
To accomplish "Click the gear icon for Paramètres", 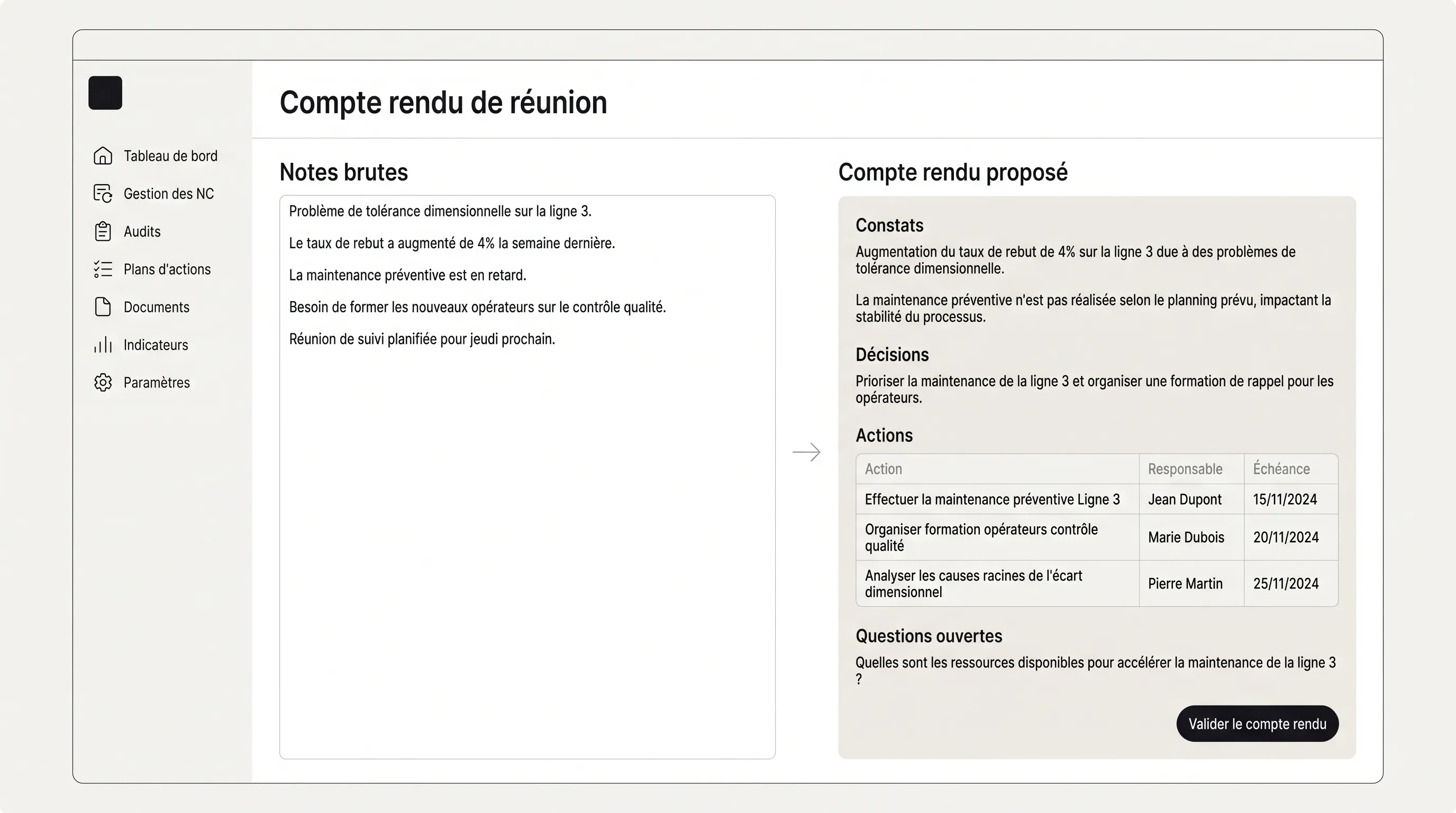I will pyautogui.click(x=103, y=382).
